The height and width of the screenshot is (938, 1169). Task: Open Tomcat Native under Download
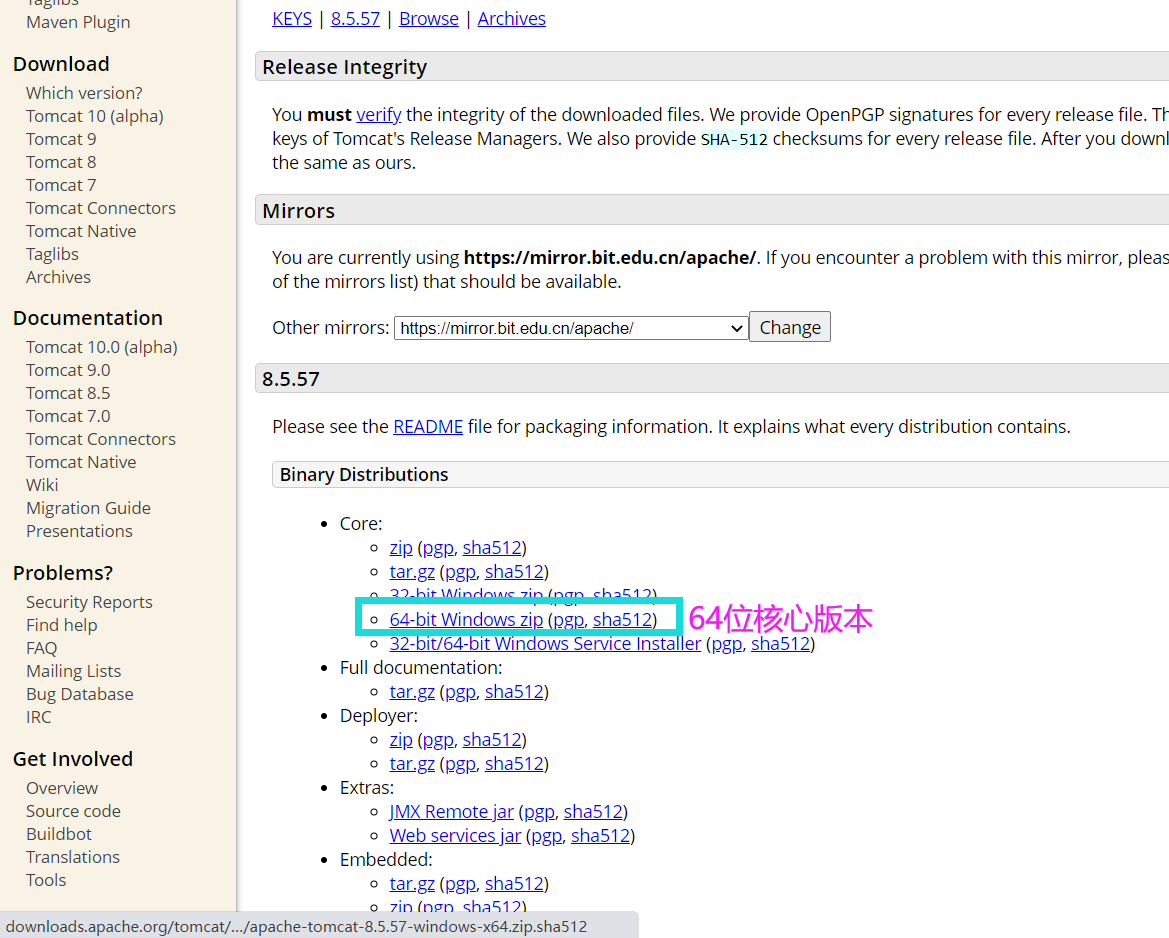point(81,231)
